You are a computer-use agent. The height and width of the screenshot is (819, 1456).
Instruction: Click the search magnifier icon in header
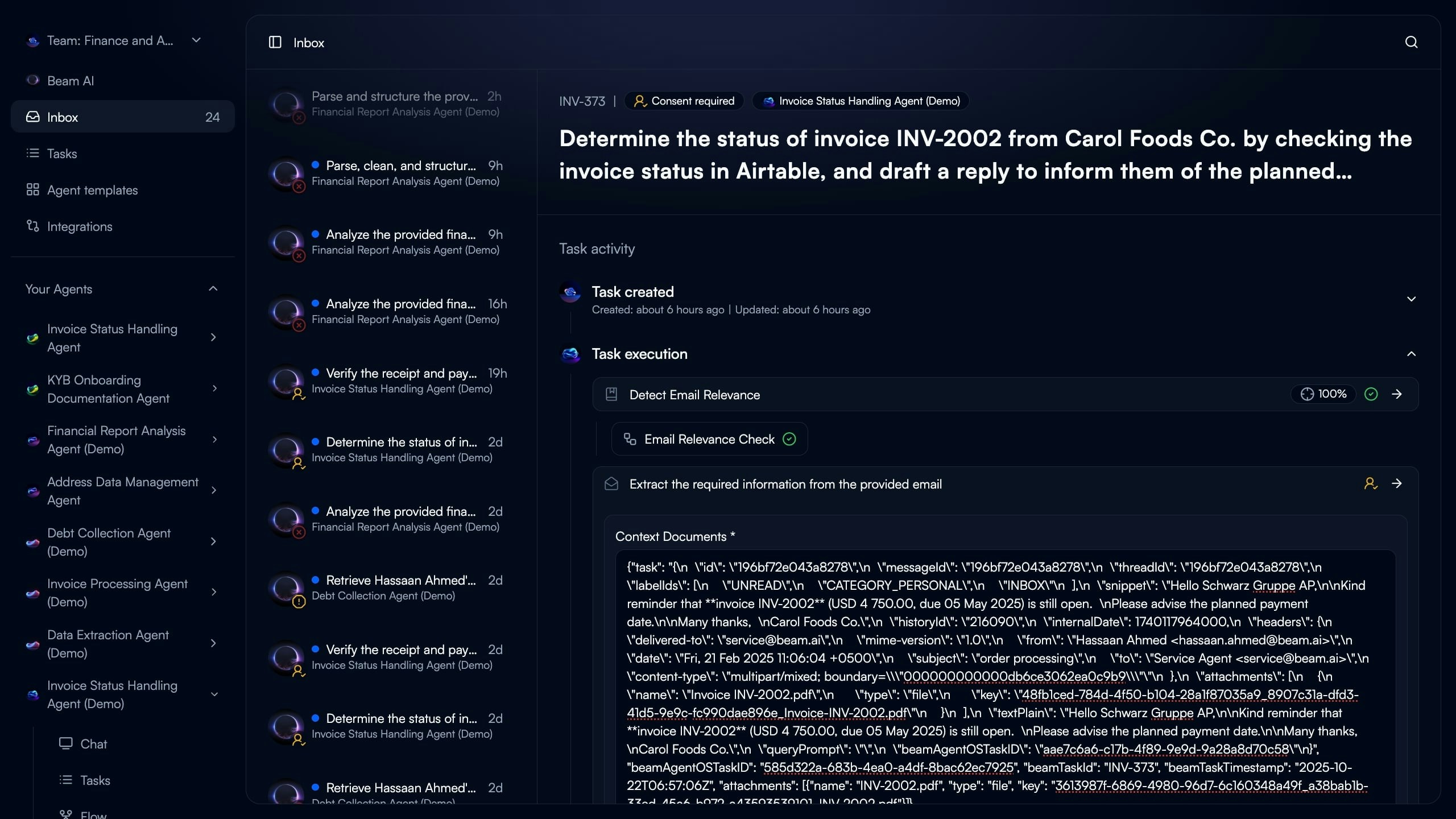(x=1411, y=42)
